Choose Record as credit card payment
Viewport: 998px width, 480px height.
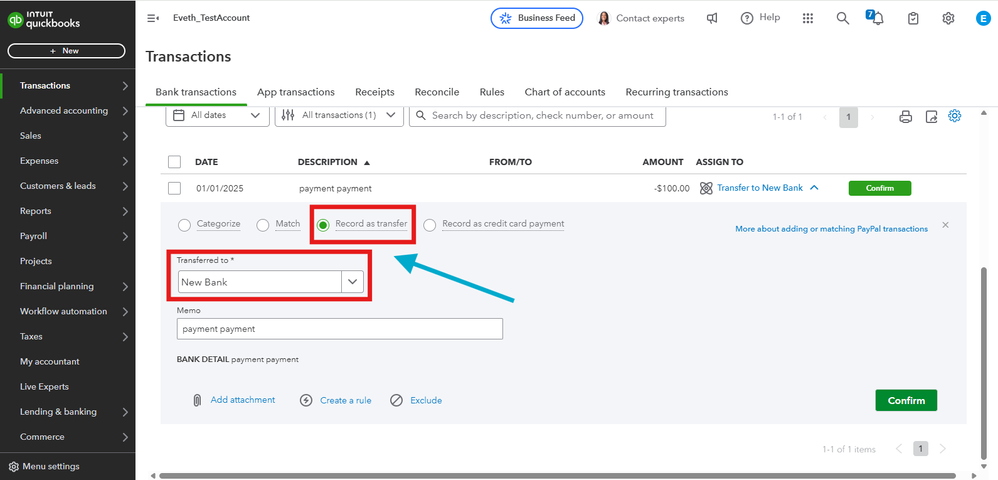(430, 225)
